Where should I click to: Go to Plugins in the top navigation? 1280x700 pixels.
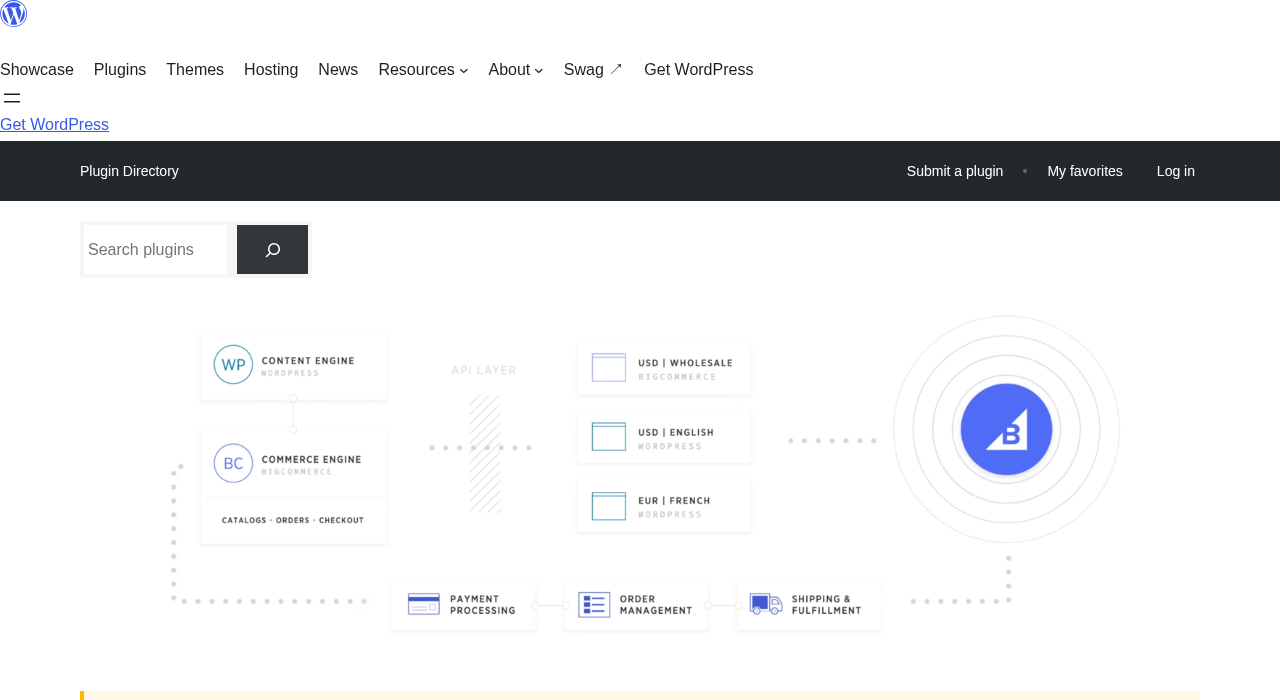[120, 70]
